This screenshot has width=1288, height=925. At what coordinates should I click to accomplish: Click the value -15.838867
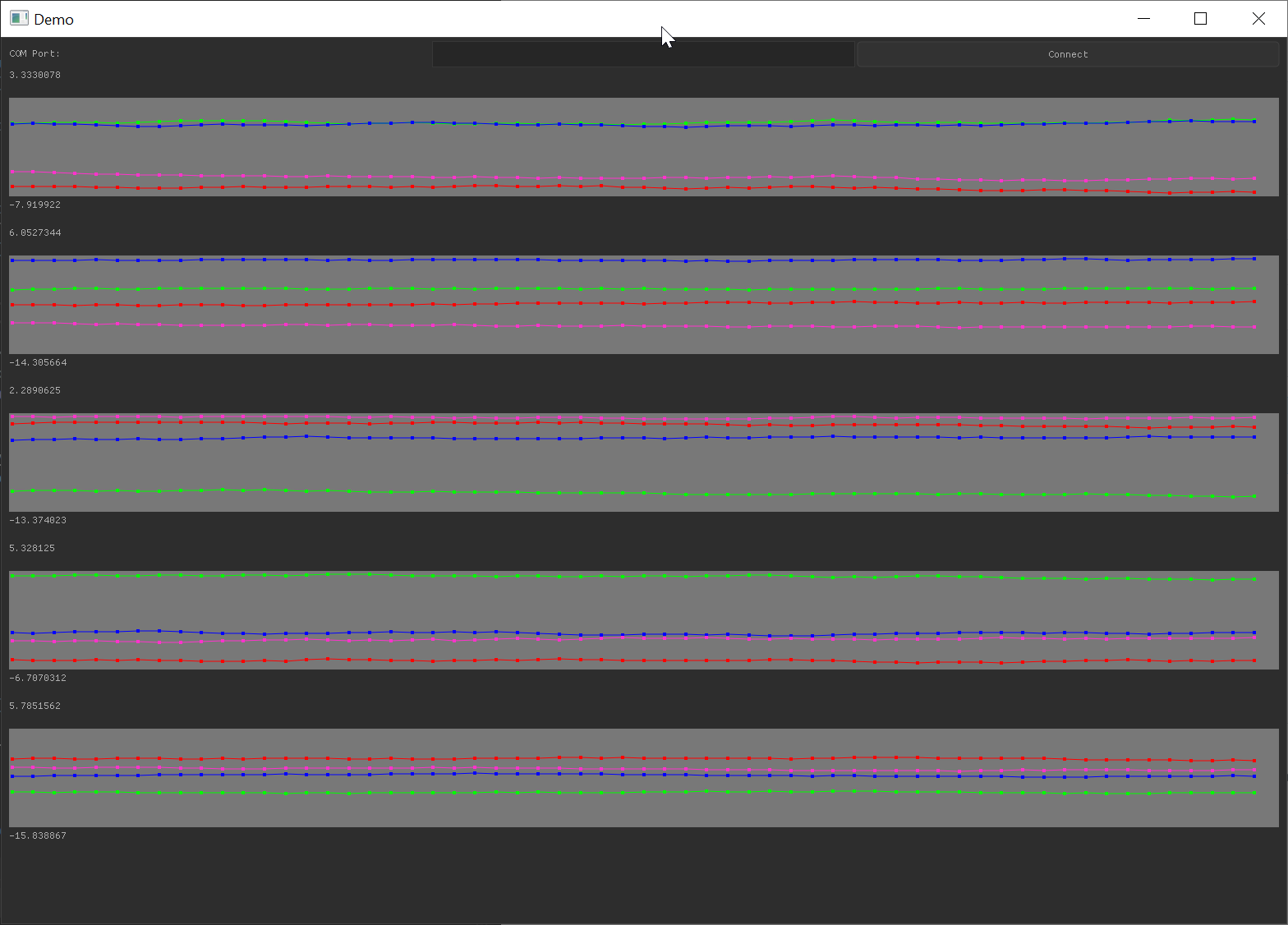(38, 835)
